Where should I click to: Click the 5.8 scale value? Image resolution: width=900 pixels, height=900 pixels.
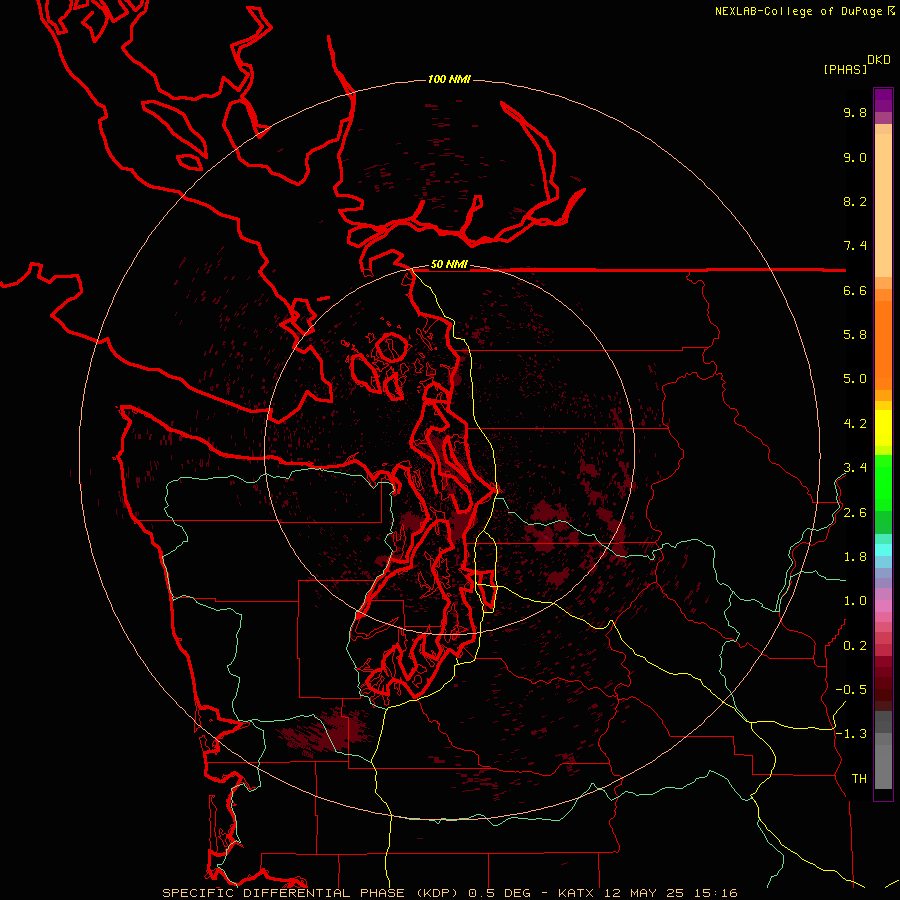tap(855, 335)
